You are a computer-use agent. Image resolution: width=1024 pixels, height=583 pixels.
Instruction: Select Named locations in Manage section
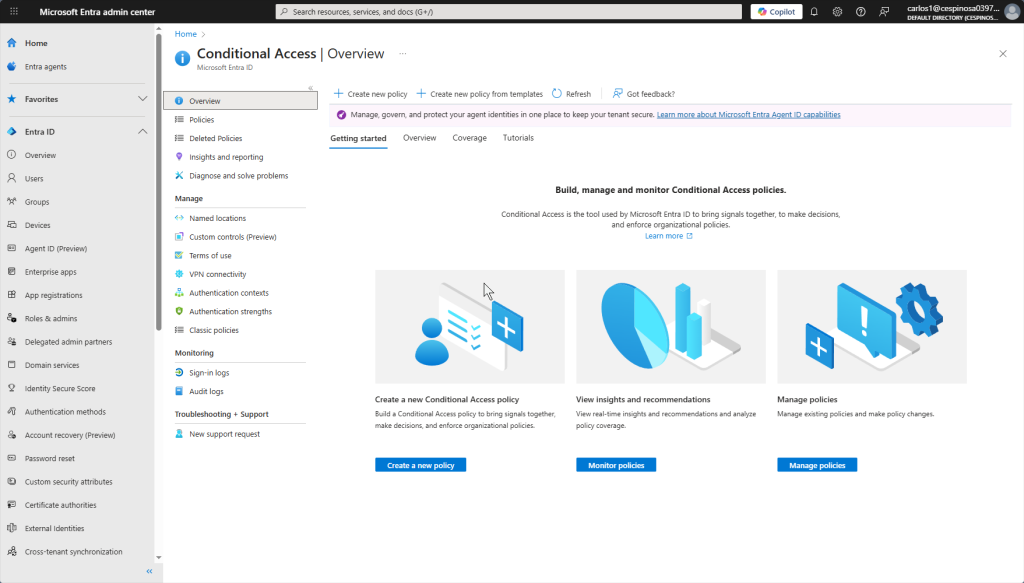click(217, 218)
